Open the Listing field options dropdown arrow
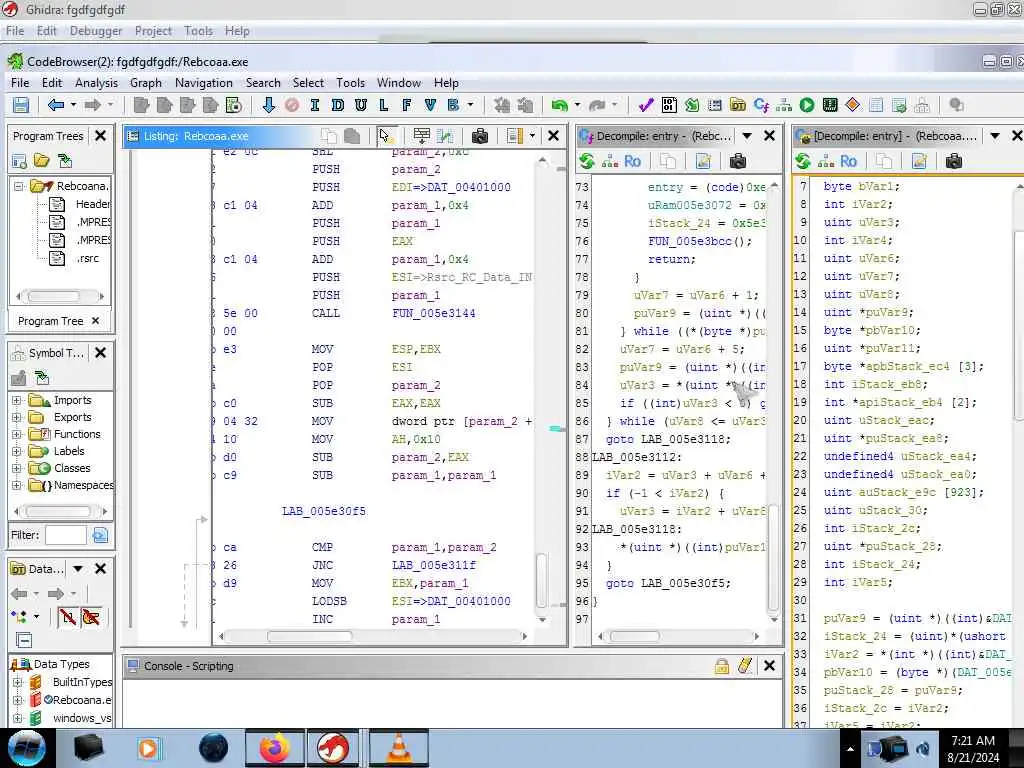This screenshot has height=768, width=1024. click(532, 136)
